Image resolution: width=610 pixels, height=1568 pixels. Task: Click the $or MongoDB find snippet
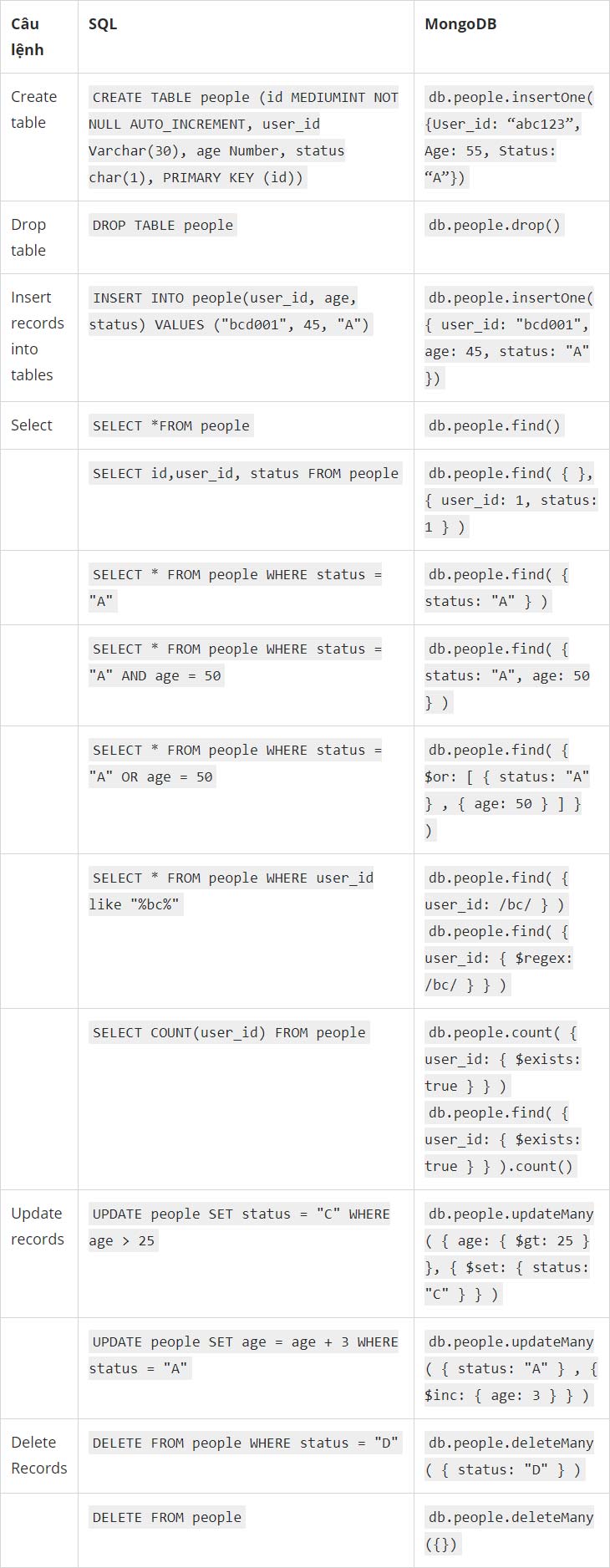[x=511, y=790]
